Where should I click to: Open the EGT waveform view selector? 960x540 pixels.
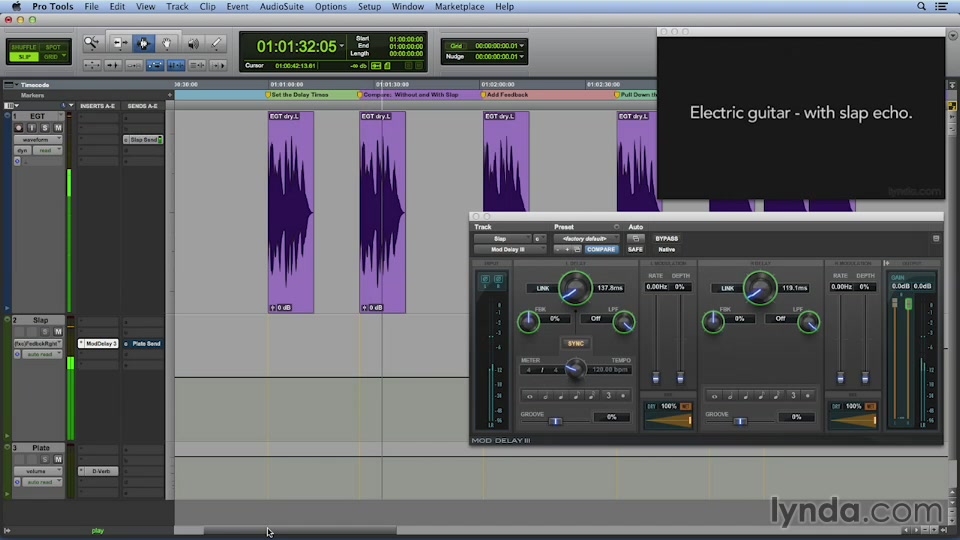tap(38, 140)
